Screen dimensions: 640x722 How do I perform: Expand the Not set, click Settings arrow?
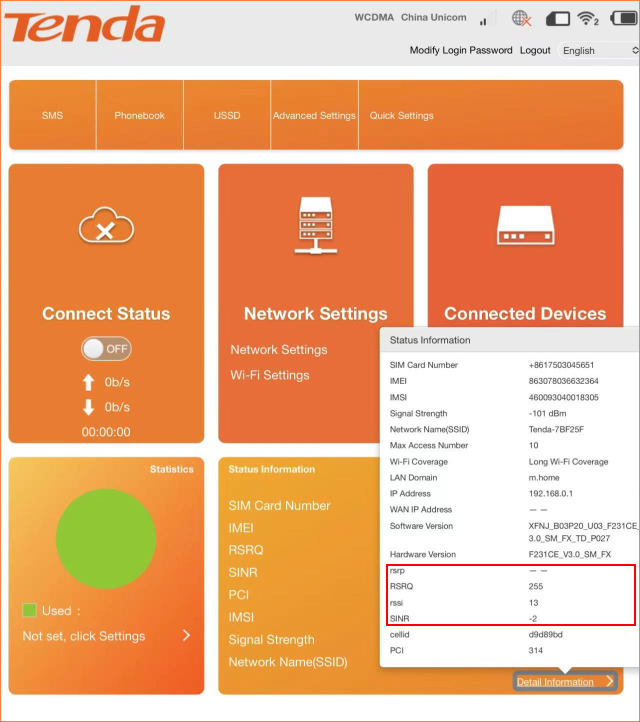(186, 636)
